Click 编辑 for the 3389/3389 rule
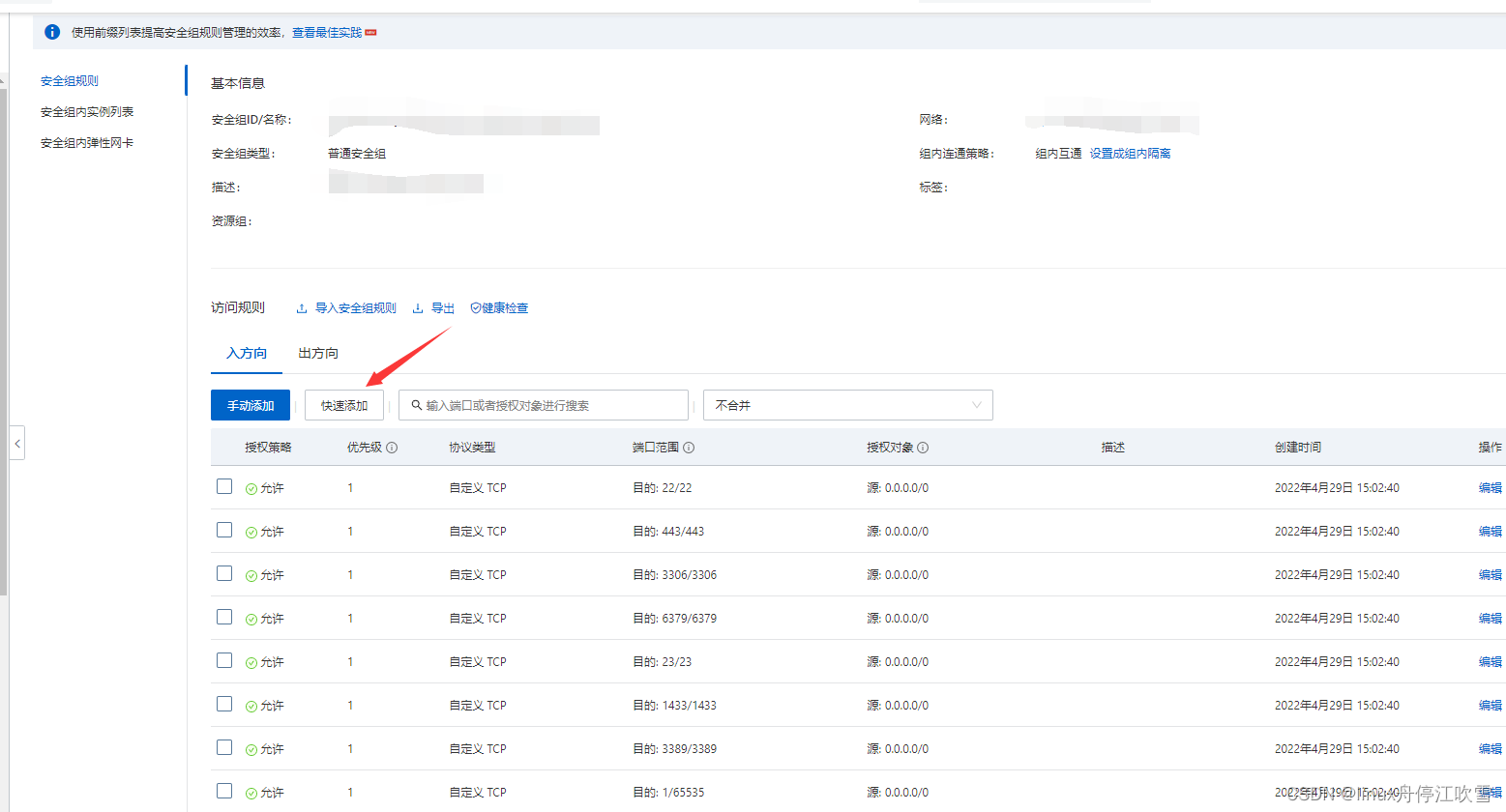 point(1491,749)
